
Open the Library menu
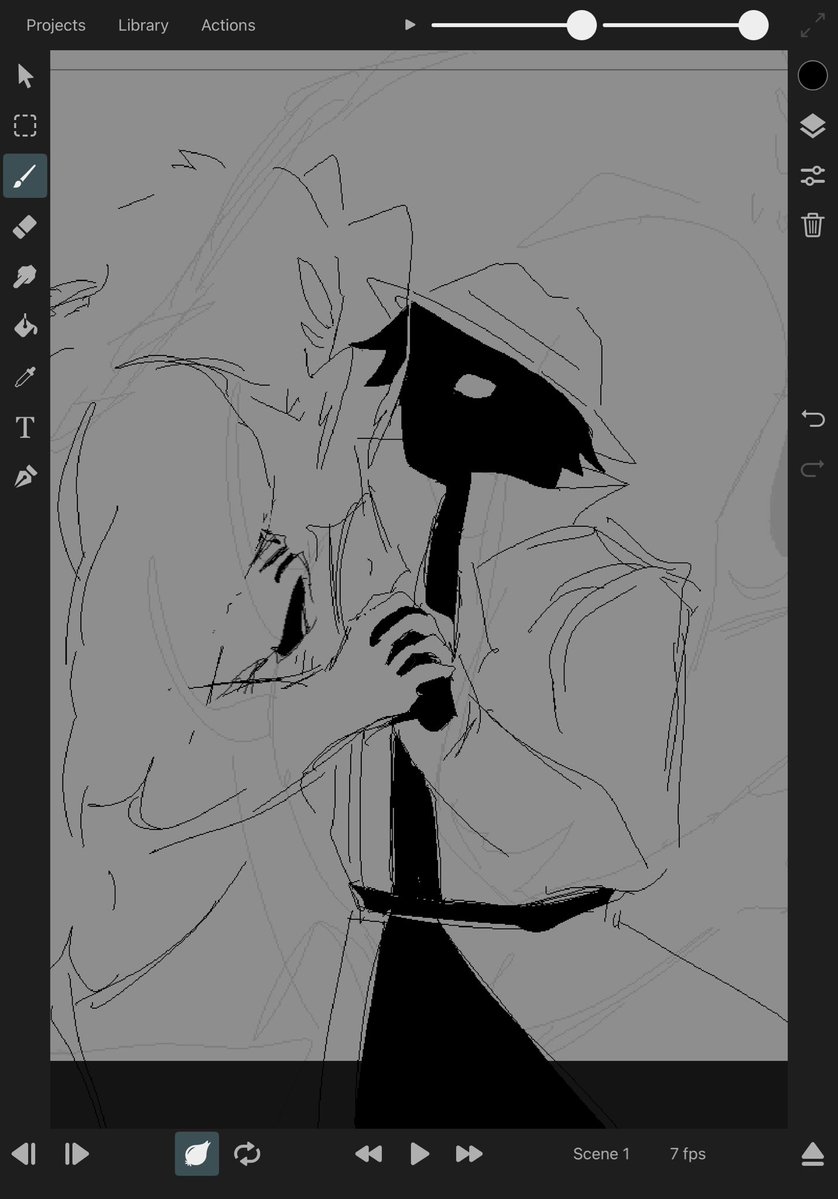143,25
